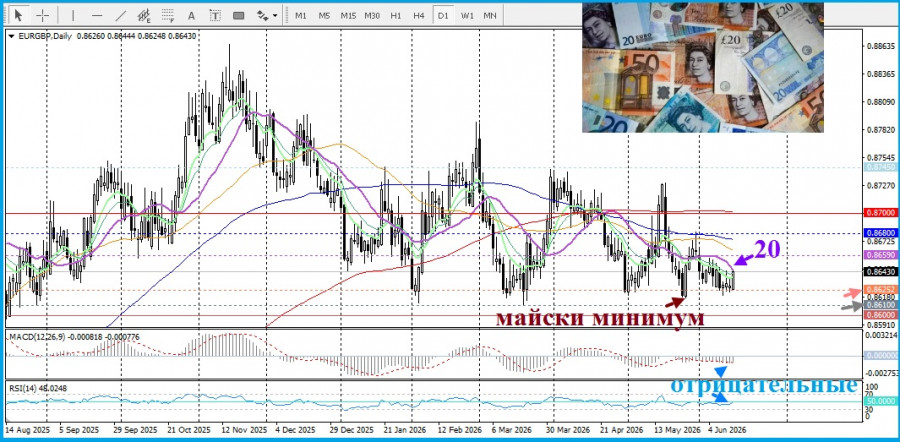Click the banknotes image on the chart
The width and height of the screenshot is (900, 442).
coord(703,67)
